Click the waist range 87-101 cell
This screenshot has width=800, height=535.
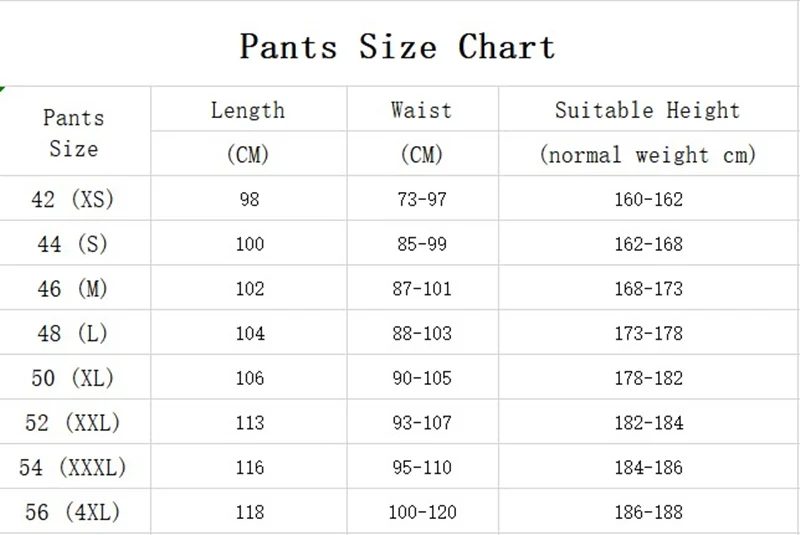coord(421,289)
